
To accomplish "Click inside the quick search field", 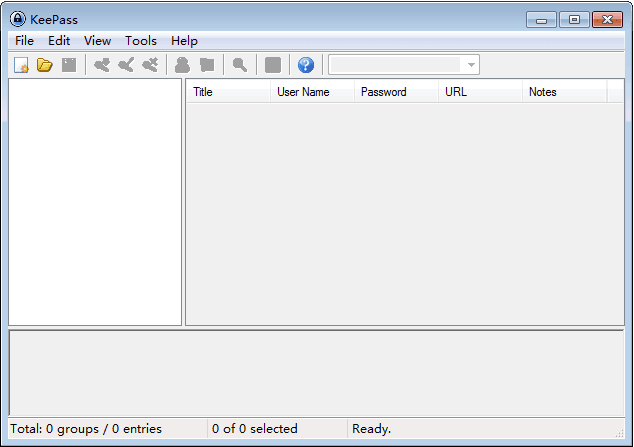I will [396, 65].
